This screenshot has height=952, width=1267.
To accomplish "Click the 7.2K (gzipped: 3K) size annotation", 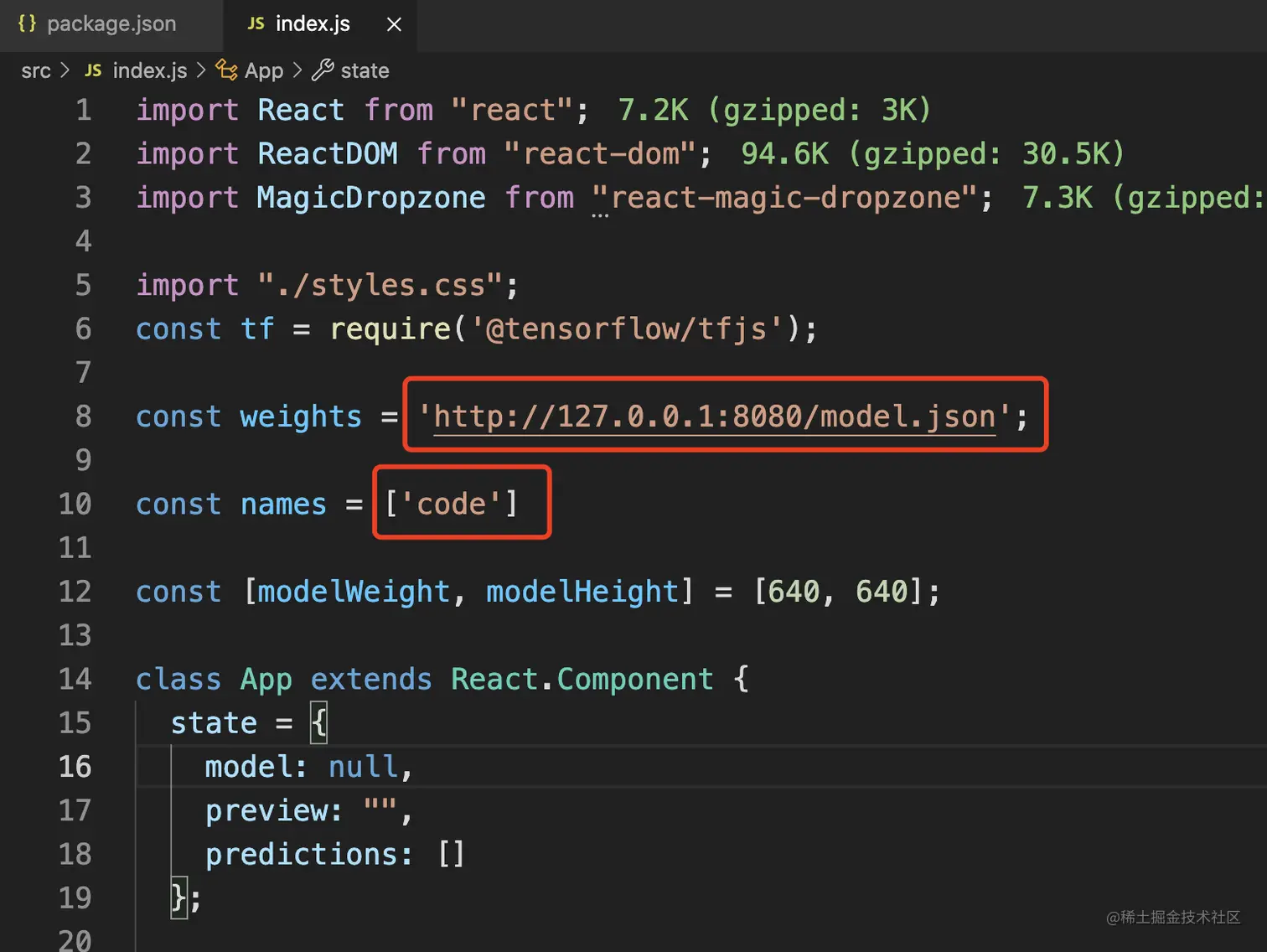I will pos(774,110).
